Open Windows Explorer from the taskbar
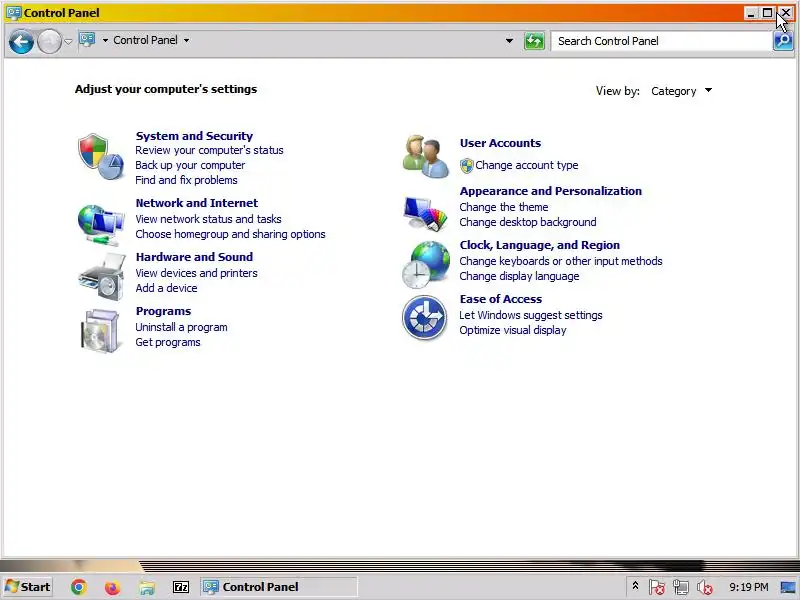 pyautogui.click(x=147, y=587)
